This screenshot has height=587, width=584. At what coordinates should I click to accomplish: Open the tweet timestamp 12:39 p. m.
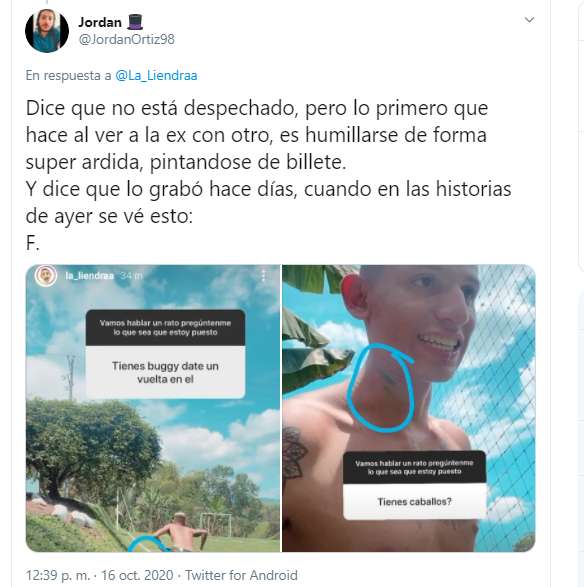(58, 575)
